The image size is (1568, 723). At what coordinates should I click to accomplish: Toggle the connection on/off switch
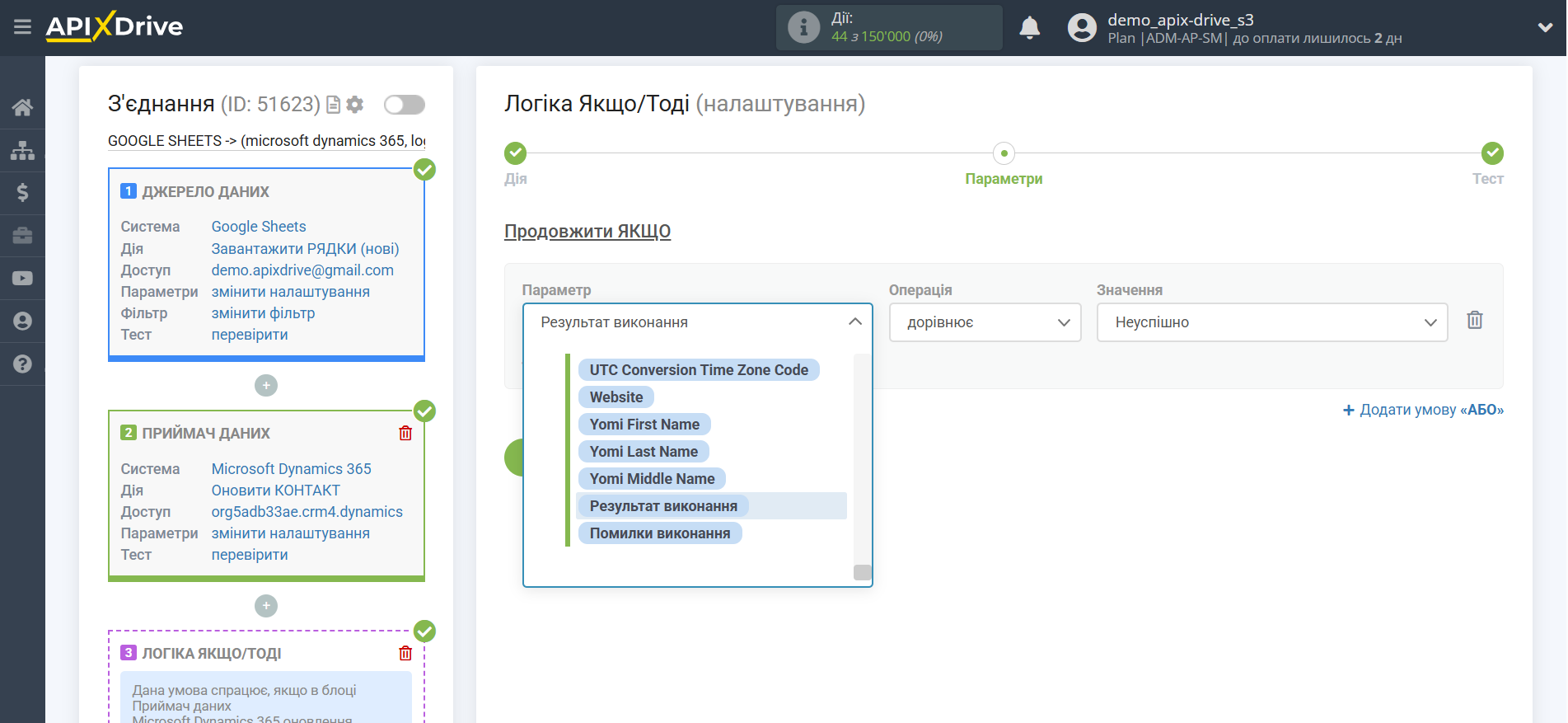(x=404, y=105)
